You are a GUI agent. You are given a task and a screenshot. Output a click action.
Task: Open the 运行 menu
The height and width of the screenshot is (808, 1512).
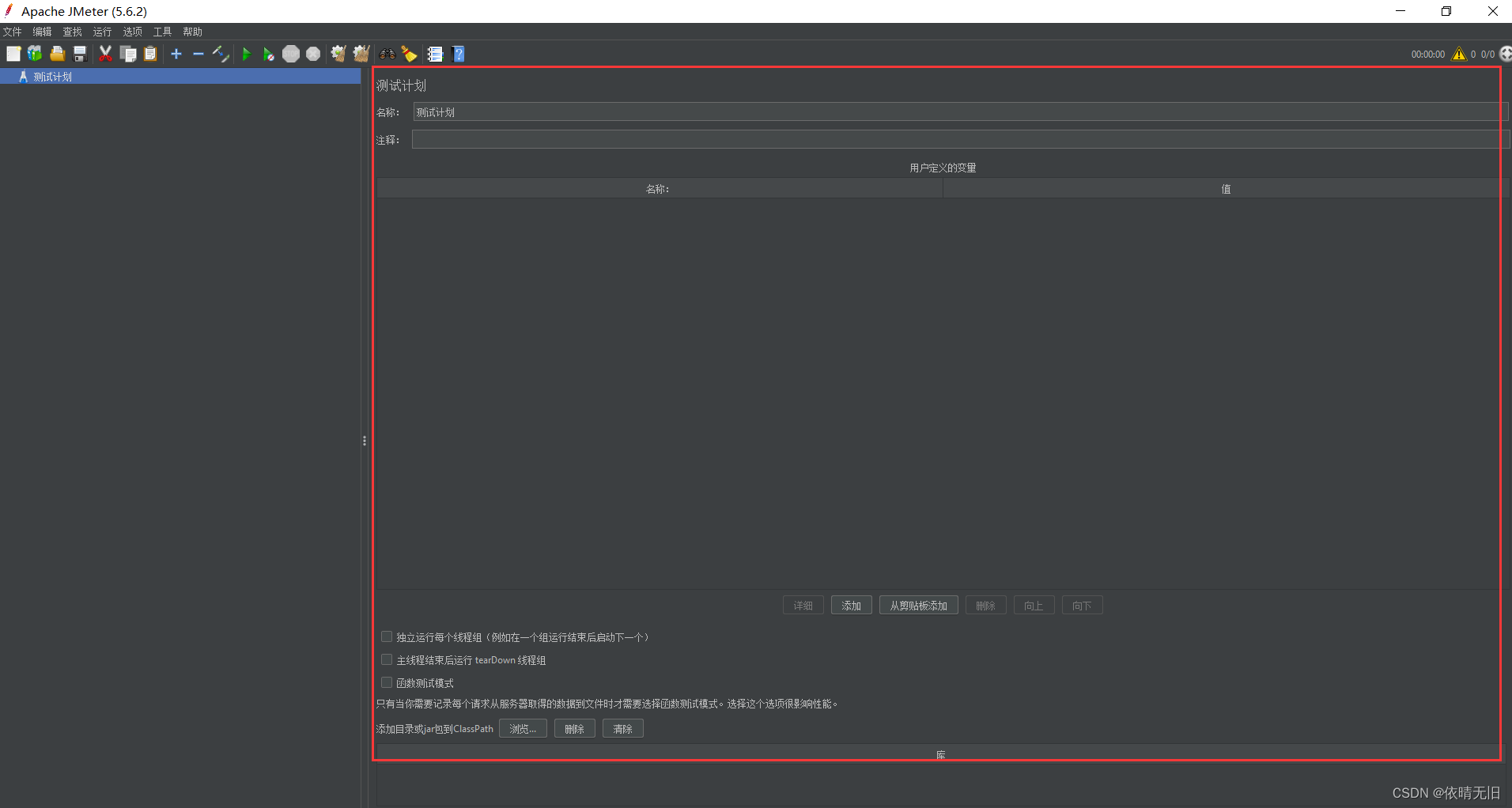click(103, 32)
